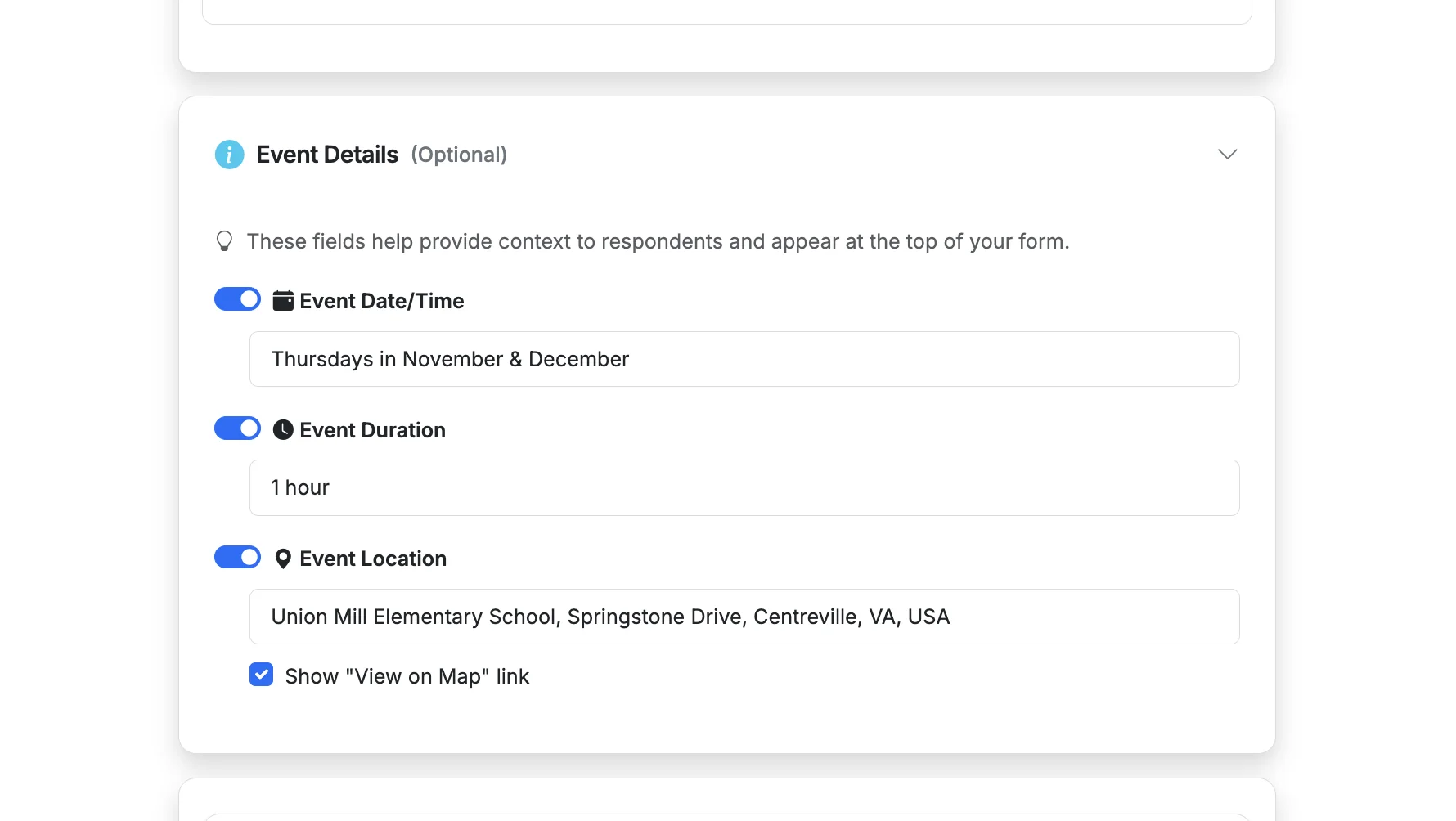Click the location marker inside Event Location heading

[x=282, y=558]
